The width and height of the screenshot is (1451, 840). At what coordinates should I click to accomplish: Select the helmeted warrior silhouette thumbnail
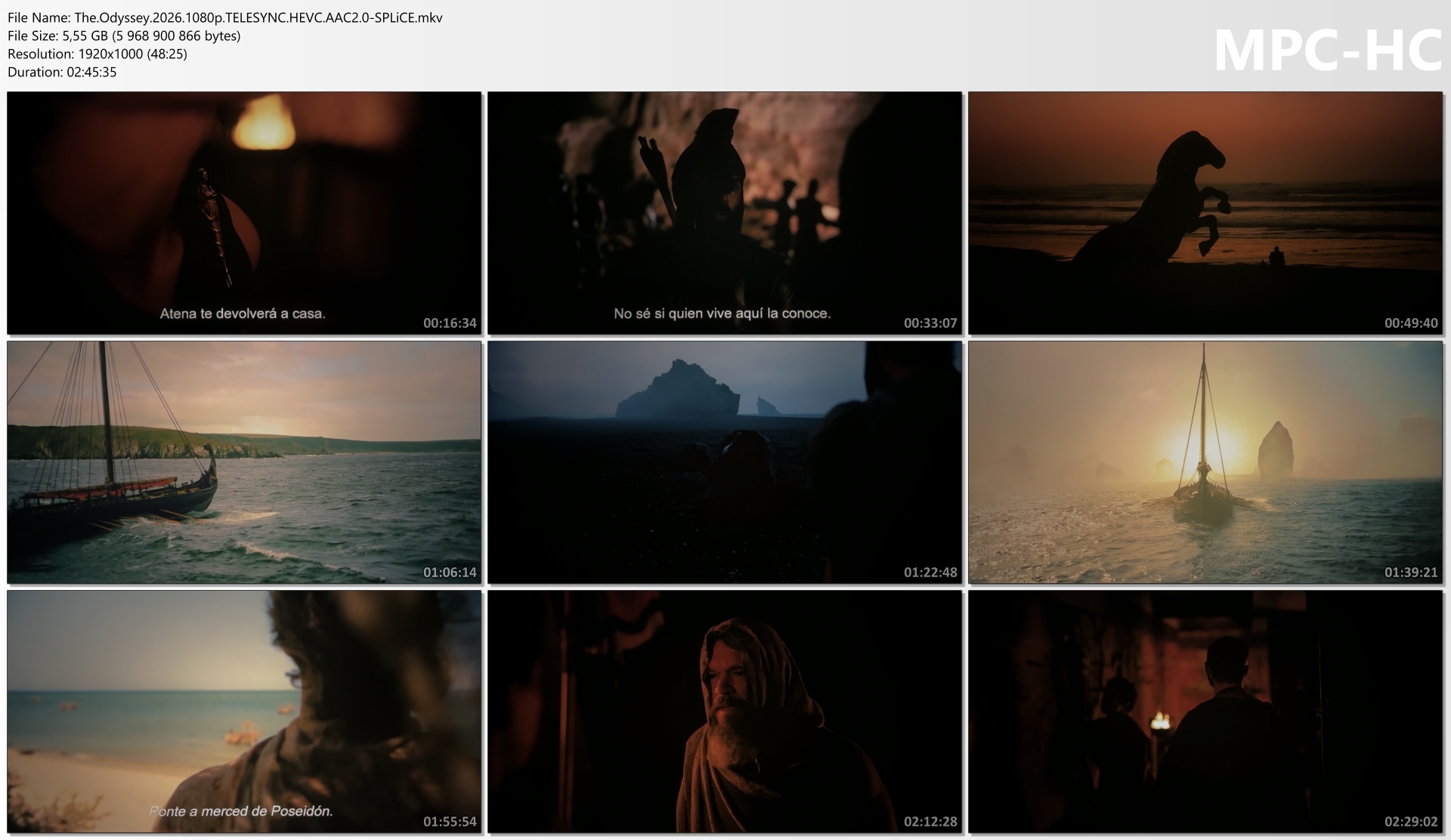(x=725, y=213)
